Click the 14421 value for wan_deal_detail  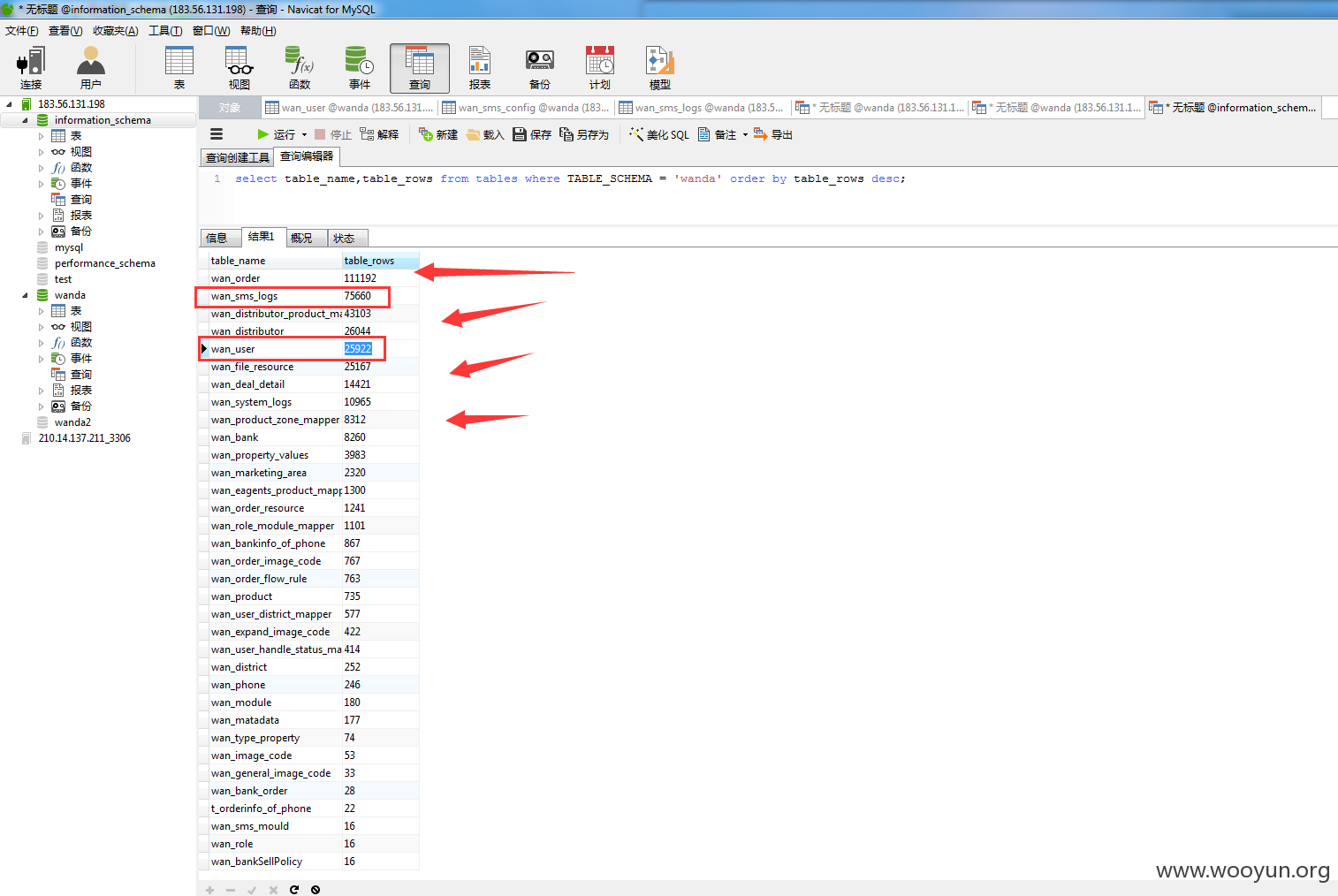357,384
